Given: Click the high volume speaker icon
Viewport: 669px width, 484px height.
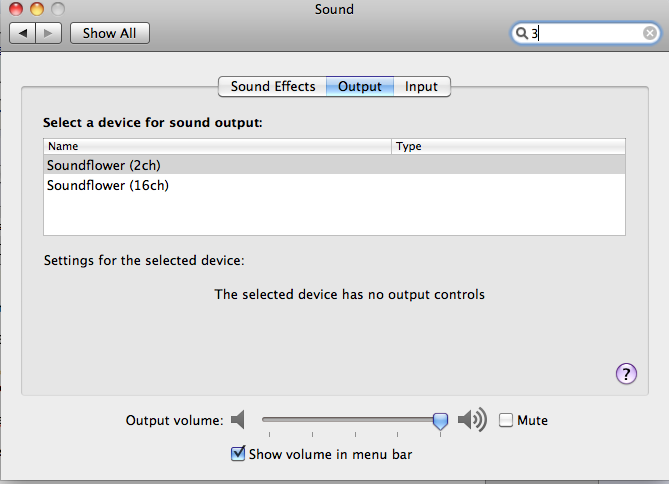Looking at the screenshot, I should point(471,421).
